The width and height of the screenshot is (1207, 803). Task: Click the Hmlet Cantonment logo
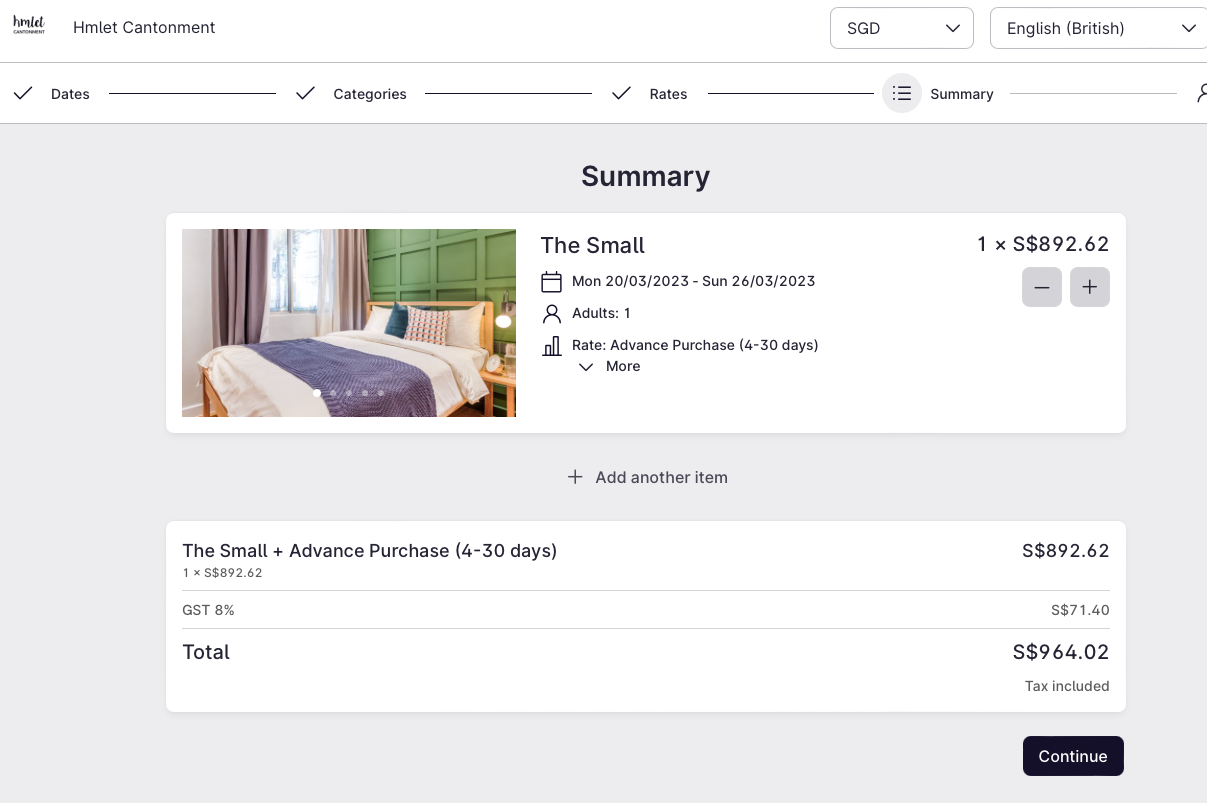(29, 27)
